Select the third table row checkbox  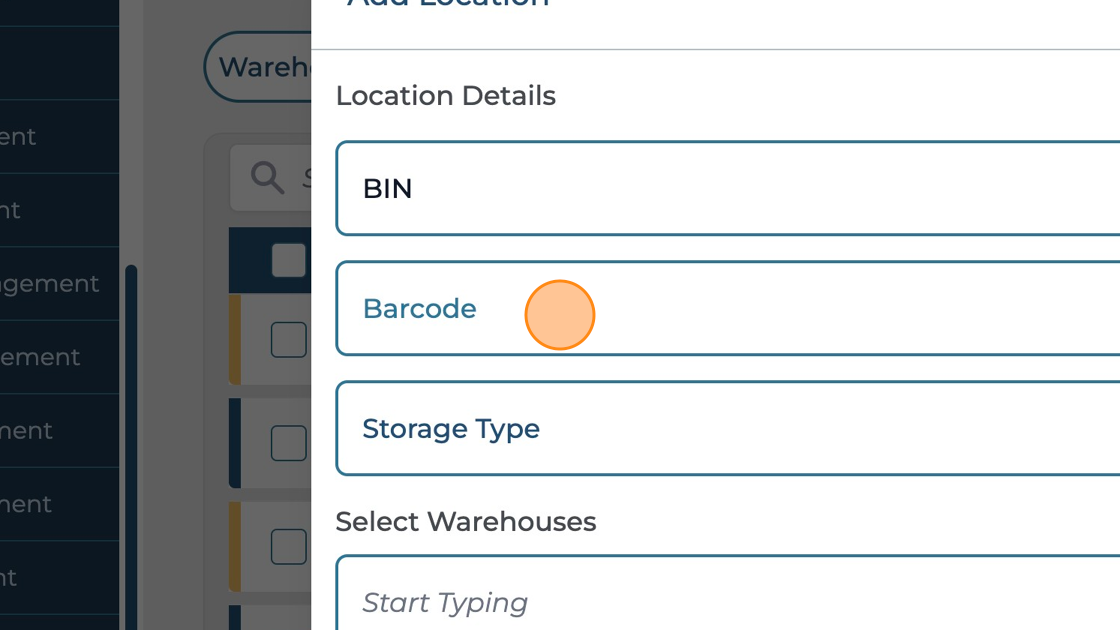tap(288, 546)
